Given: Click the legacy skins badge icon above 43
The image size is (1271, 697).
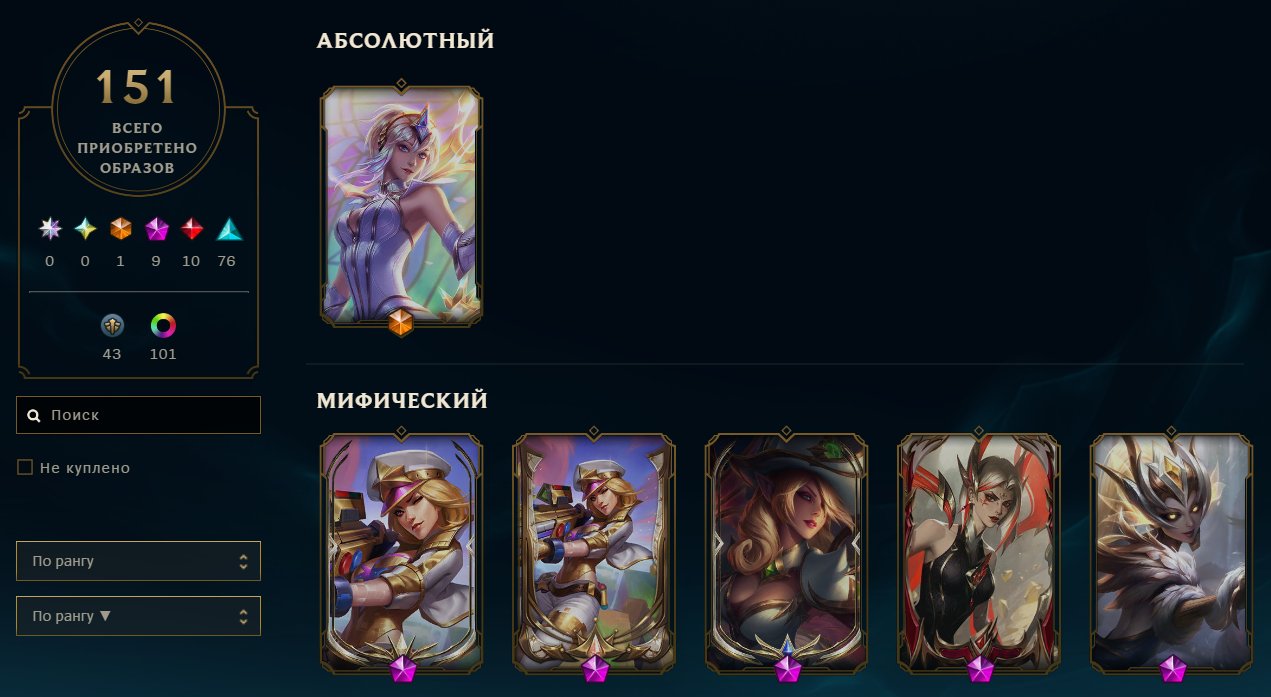Looking at the screenshot, I should point(112,325).
